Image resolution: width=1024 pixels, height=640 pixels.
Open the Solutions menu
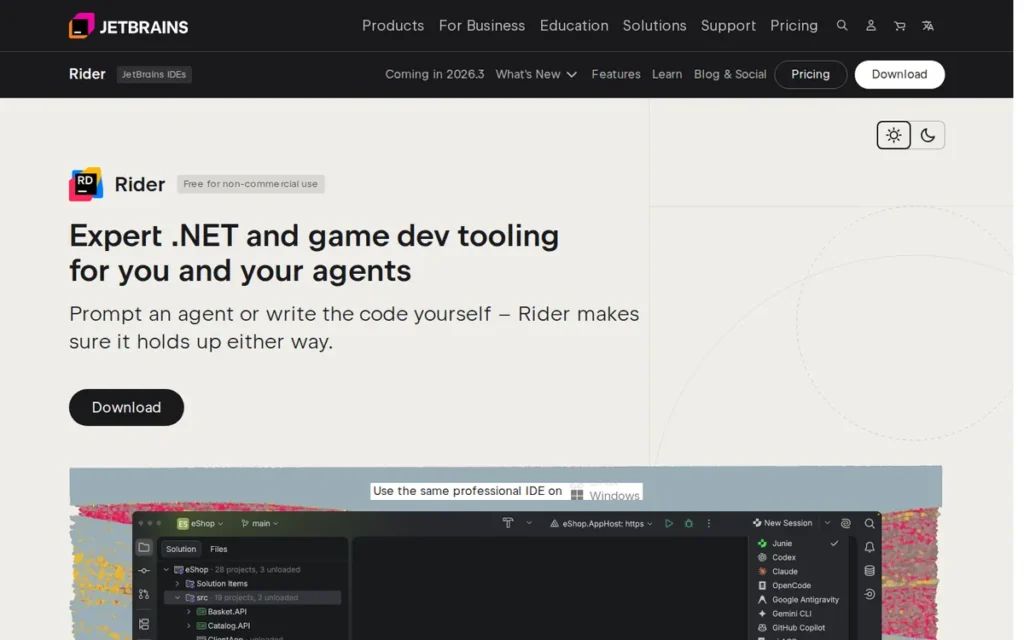coord(654,25)
